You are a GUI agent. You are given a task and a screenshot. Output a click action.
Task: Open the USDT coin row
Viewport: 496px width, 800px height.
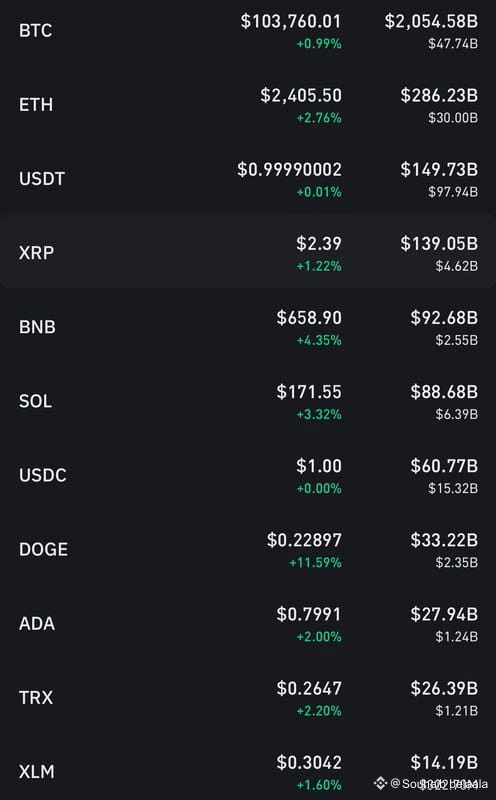[x=248, y=179]
